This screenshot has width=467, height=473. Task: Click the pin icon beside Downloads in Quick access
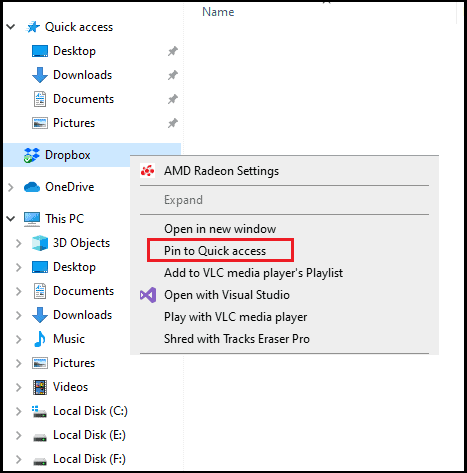172,75
